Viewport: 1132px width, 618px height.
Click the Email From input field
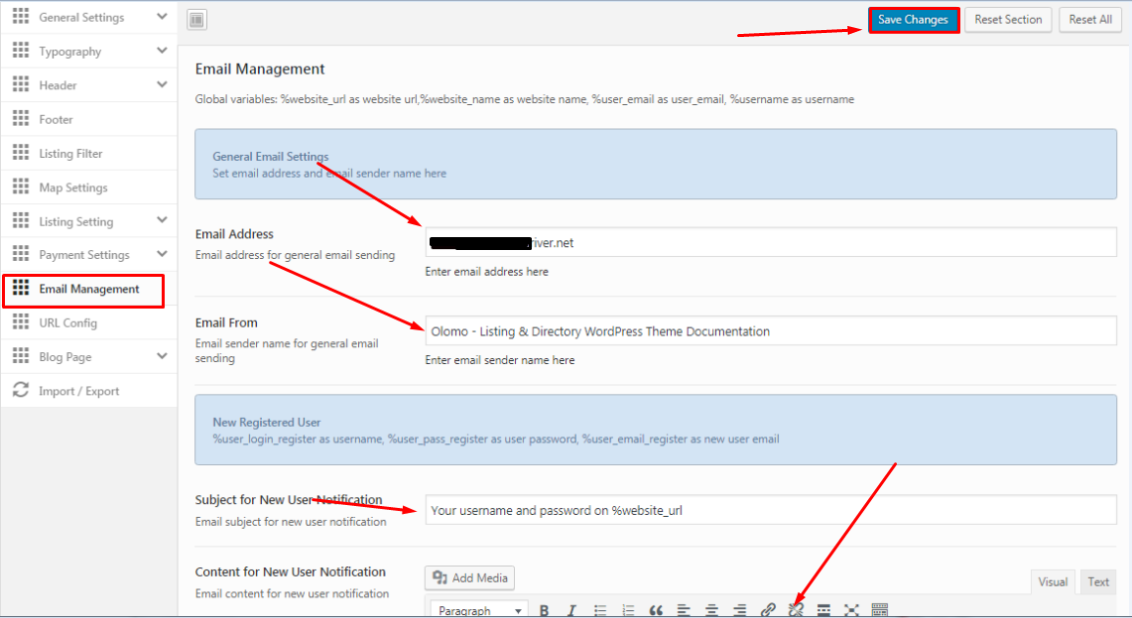point(770,331)
